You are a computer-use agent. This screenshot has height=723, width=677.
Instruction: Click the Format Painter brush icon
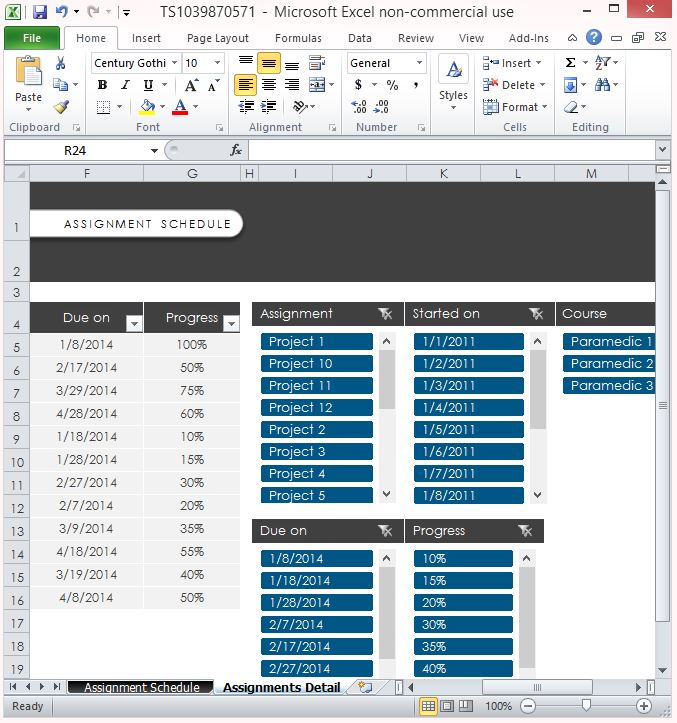[61, 107]
